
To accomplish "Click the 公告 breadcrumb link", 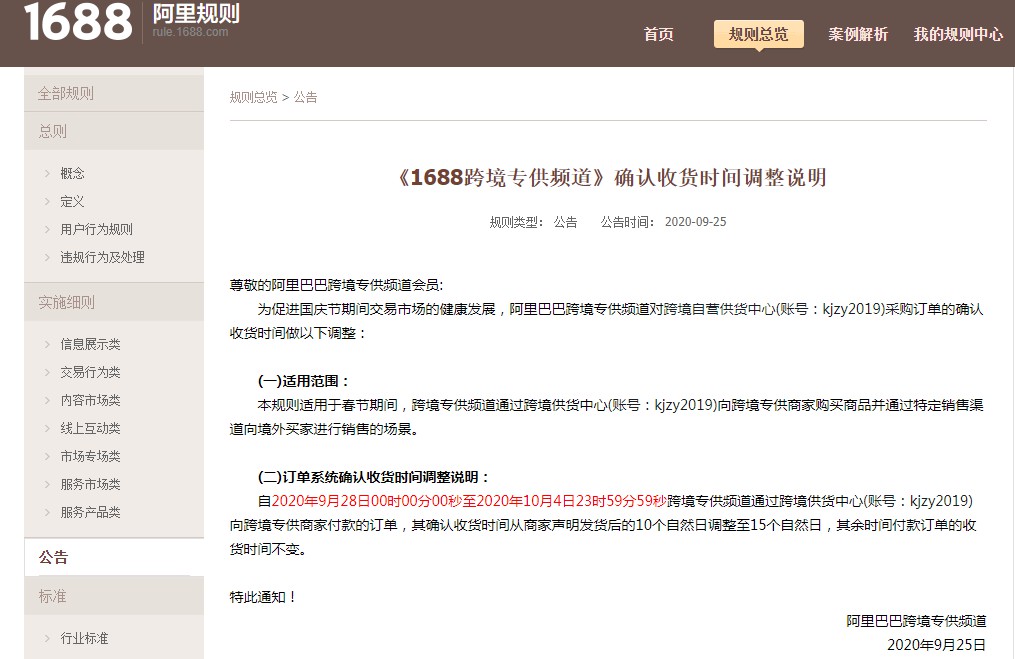I will pos(306,97).
